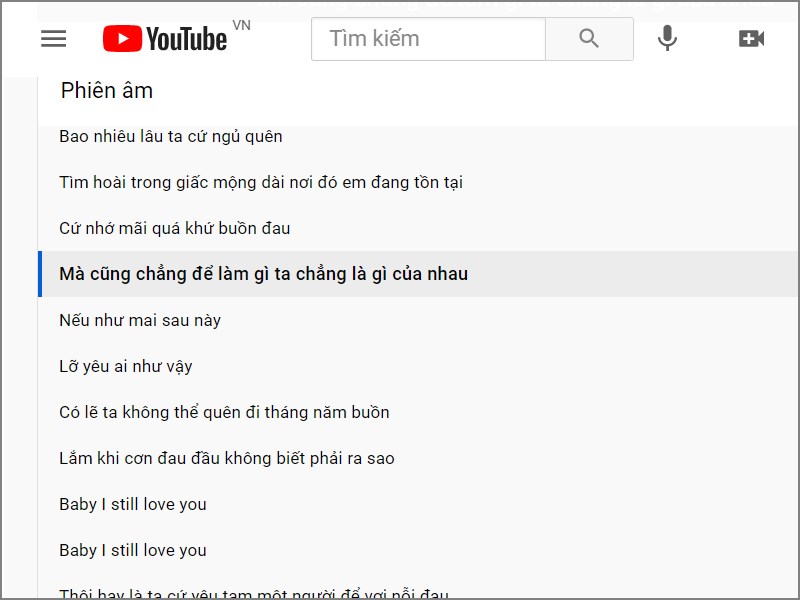Select the highlighted lyric line about 'chẳng là gì của nhau'
800x600 pixels.
point(262,273)
